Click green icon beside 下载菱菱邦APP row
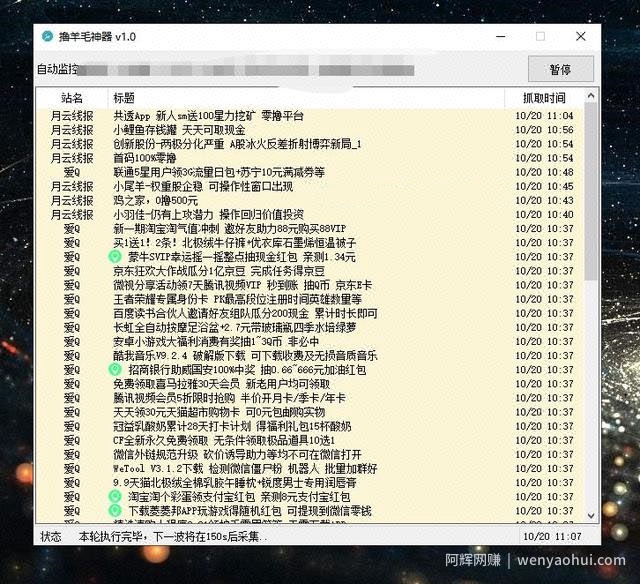Viewport: 640px width, 584px height. [x=115, y=511]
